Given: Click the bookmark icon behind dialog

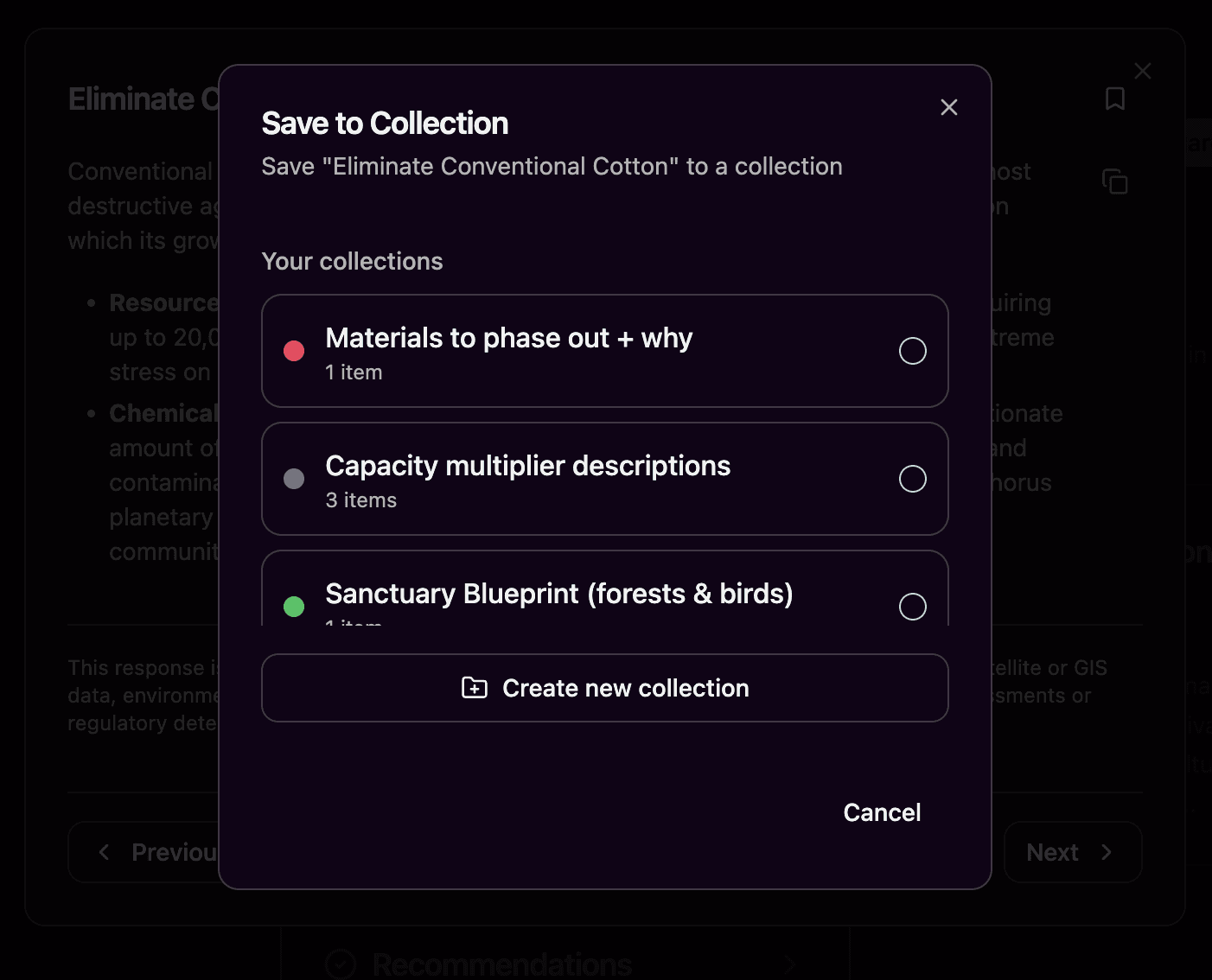Looking at the screenshot, I should pyautogui.click(x=1115, y=99).
